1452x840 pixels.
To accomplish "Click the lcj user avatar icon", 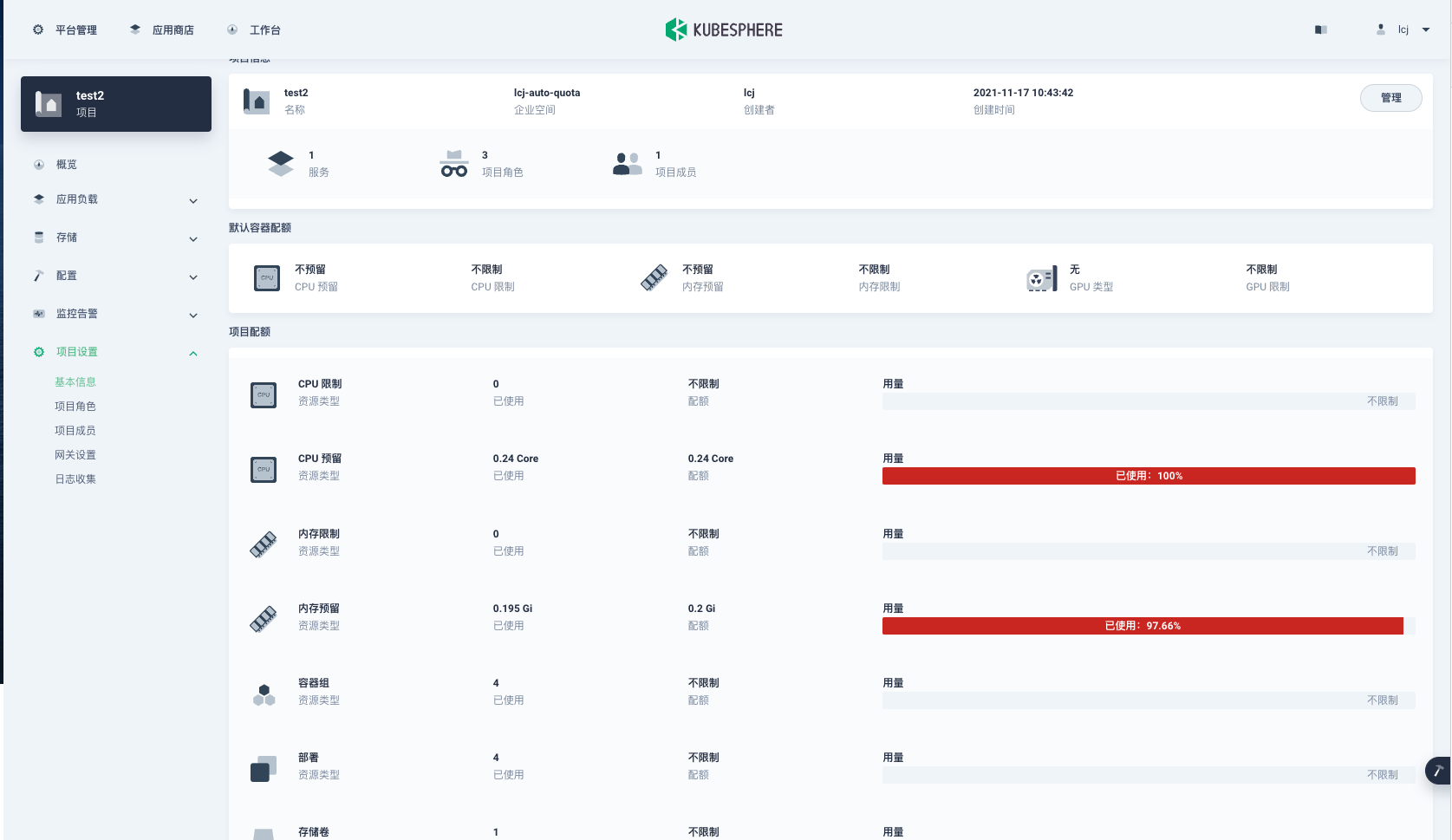I will click(1381, 29).
